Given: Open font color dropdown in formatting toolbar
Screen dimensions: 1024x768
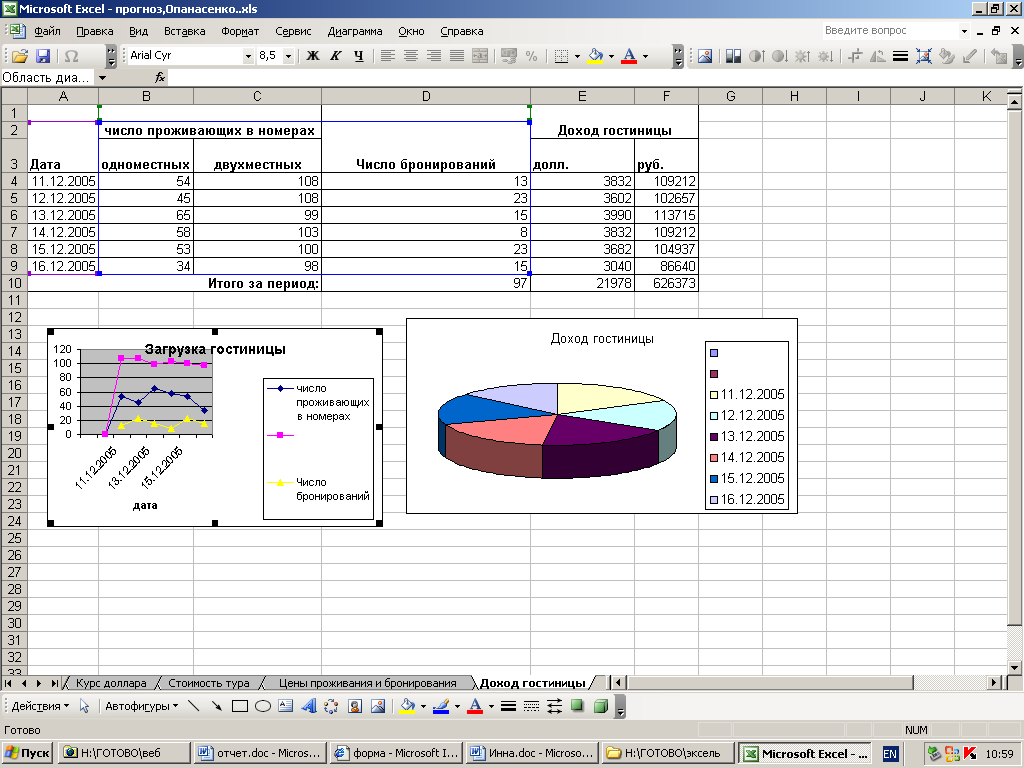Looking at the screenshot, I should (x=645, y=56).
